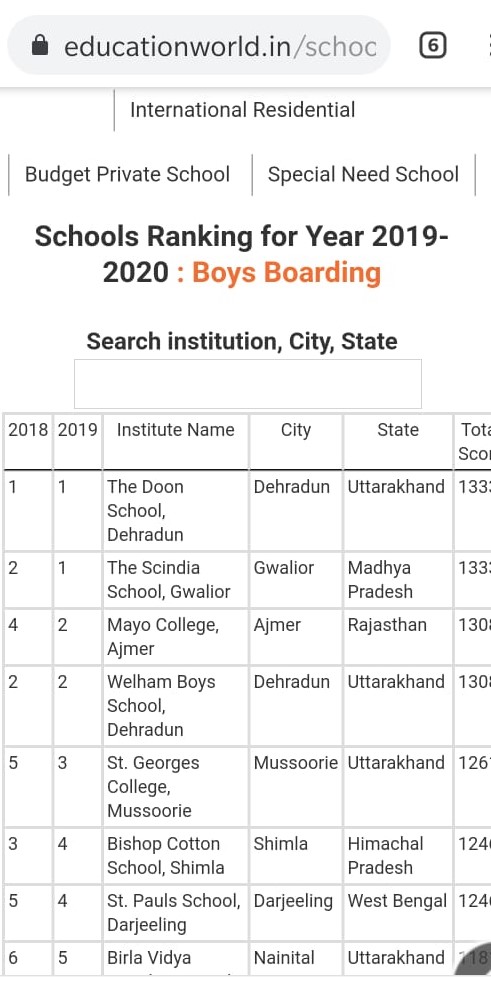Open Welham Boys School, Dehradun entry
This screenshot has height=981, width=491.
pos(161,706)
